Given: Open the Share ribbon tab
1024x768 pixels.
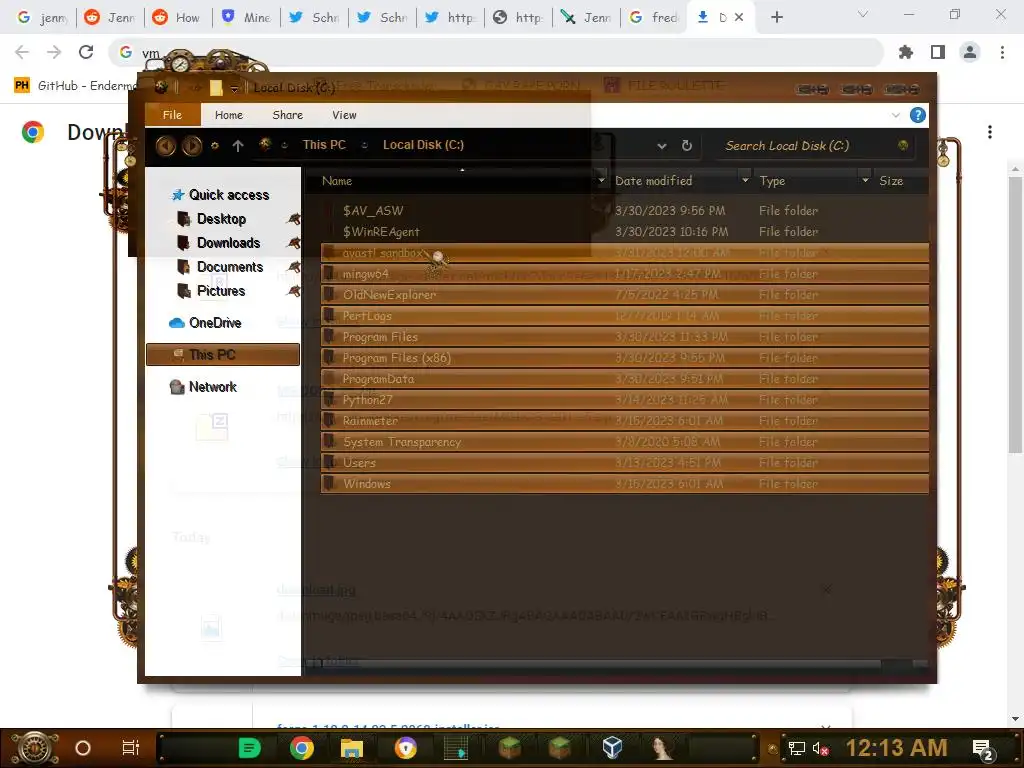Looking at the screenshot, I should coord(287,115).
